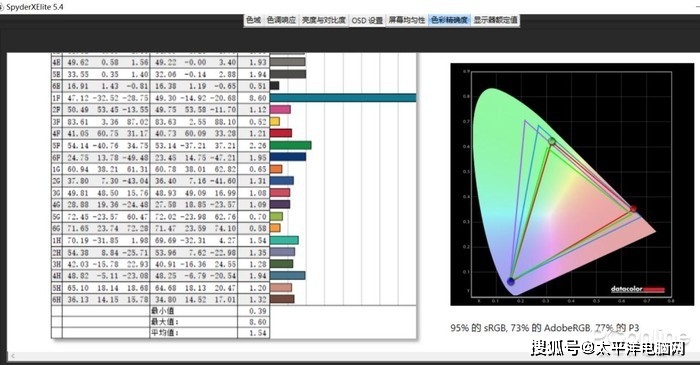Open the 显示器额定值 tab
Screen dimensions: 700x365
pyautogui.click(x=496, y=20)
